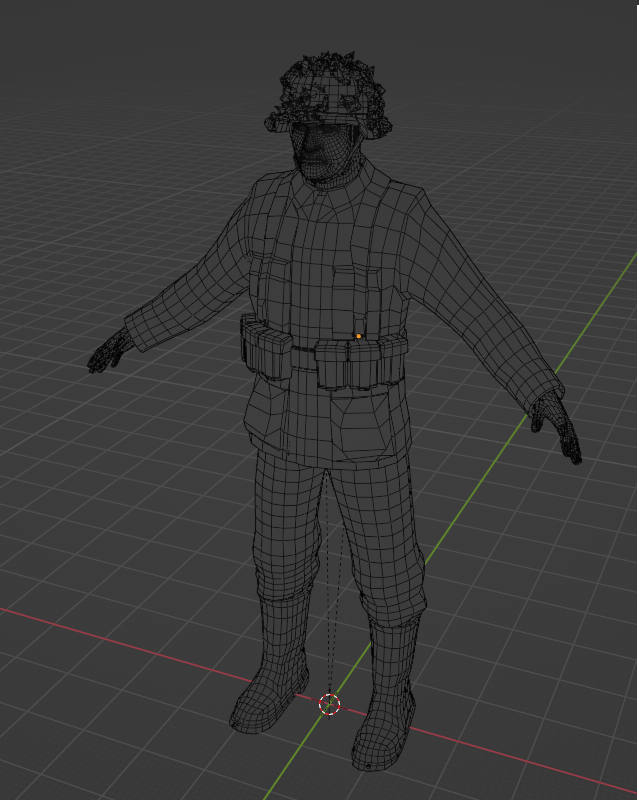The height and width of the screenshot is (800, 639).
Task: Click the dashed line above the 3D cursor
Action: (328, 600)
